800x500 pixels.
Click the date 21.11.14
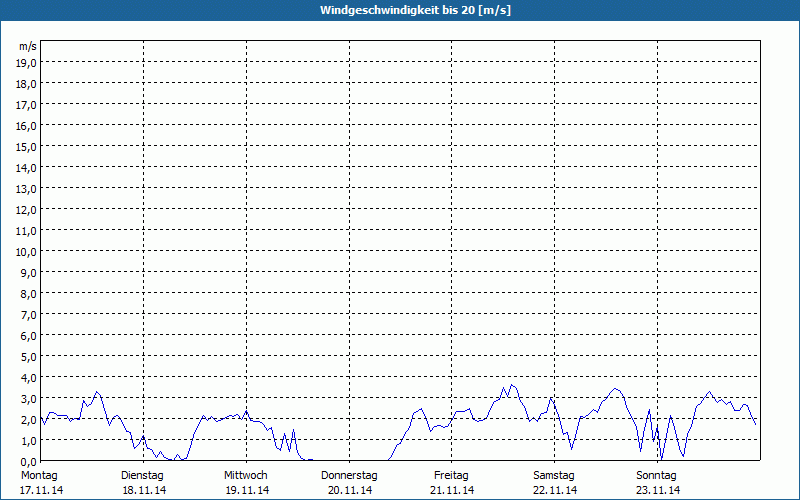point(452,490)
